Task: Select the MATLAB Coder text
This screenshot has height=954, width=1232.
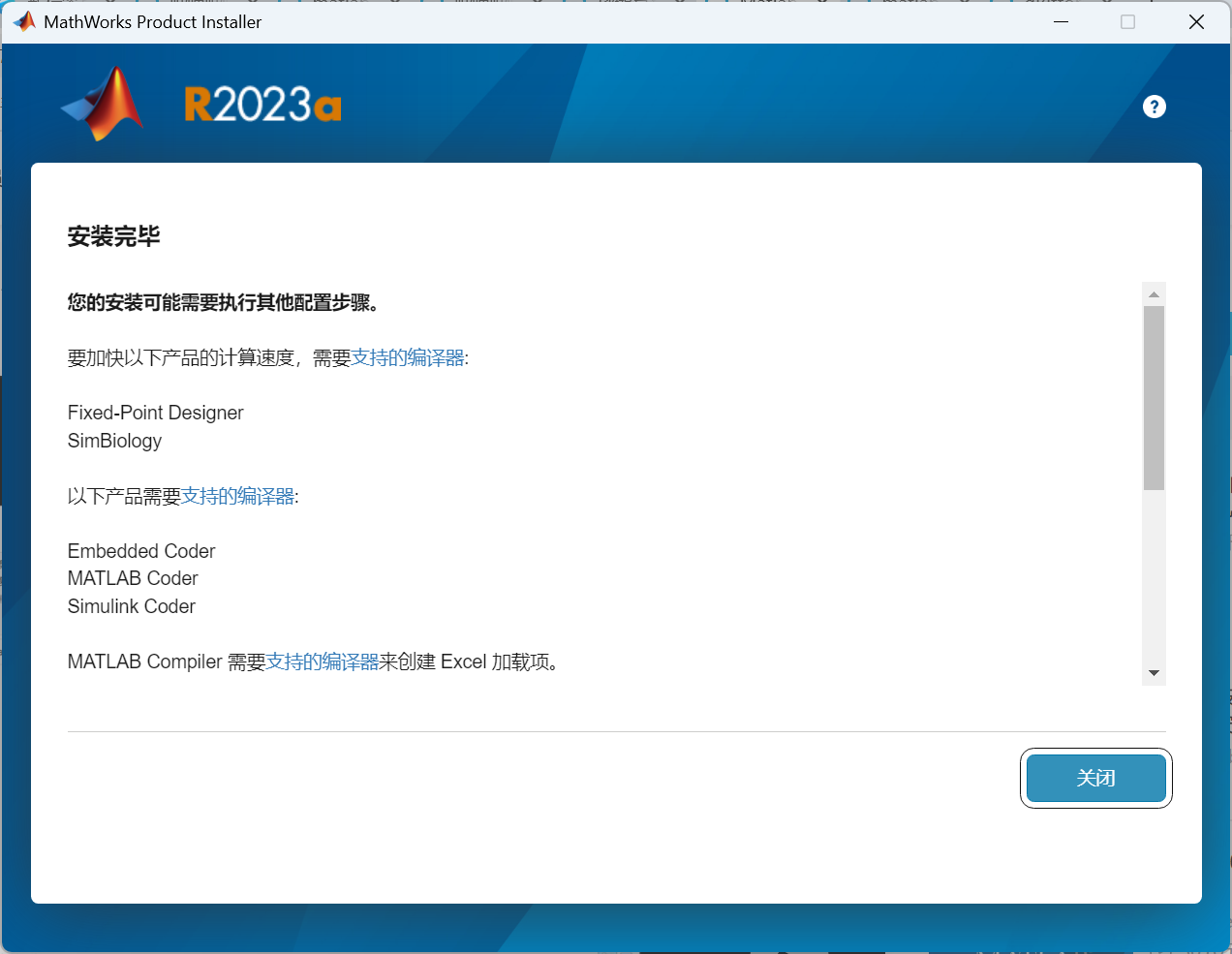Action: click(133, 578)
